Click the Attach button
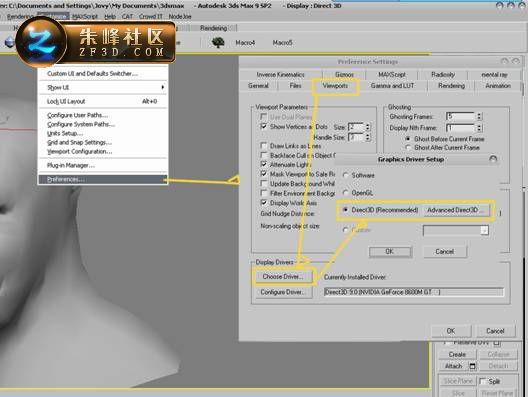 [x=453, y=366]
